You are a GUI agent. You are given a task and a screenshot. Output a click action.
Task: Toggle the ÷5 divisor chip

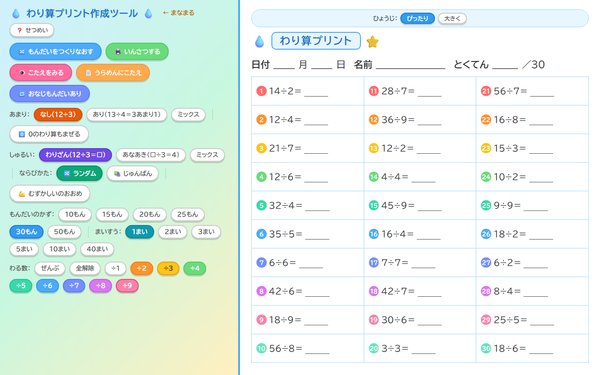21,285
